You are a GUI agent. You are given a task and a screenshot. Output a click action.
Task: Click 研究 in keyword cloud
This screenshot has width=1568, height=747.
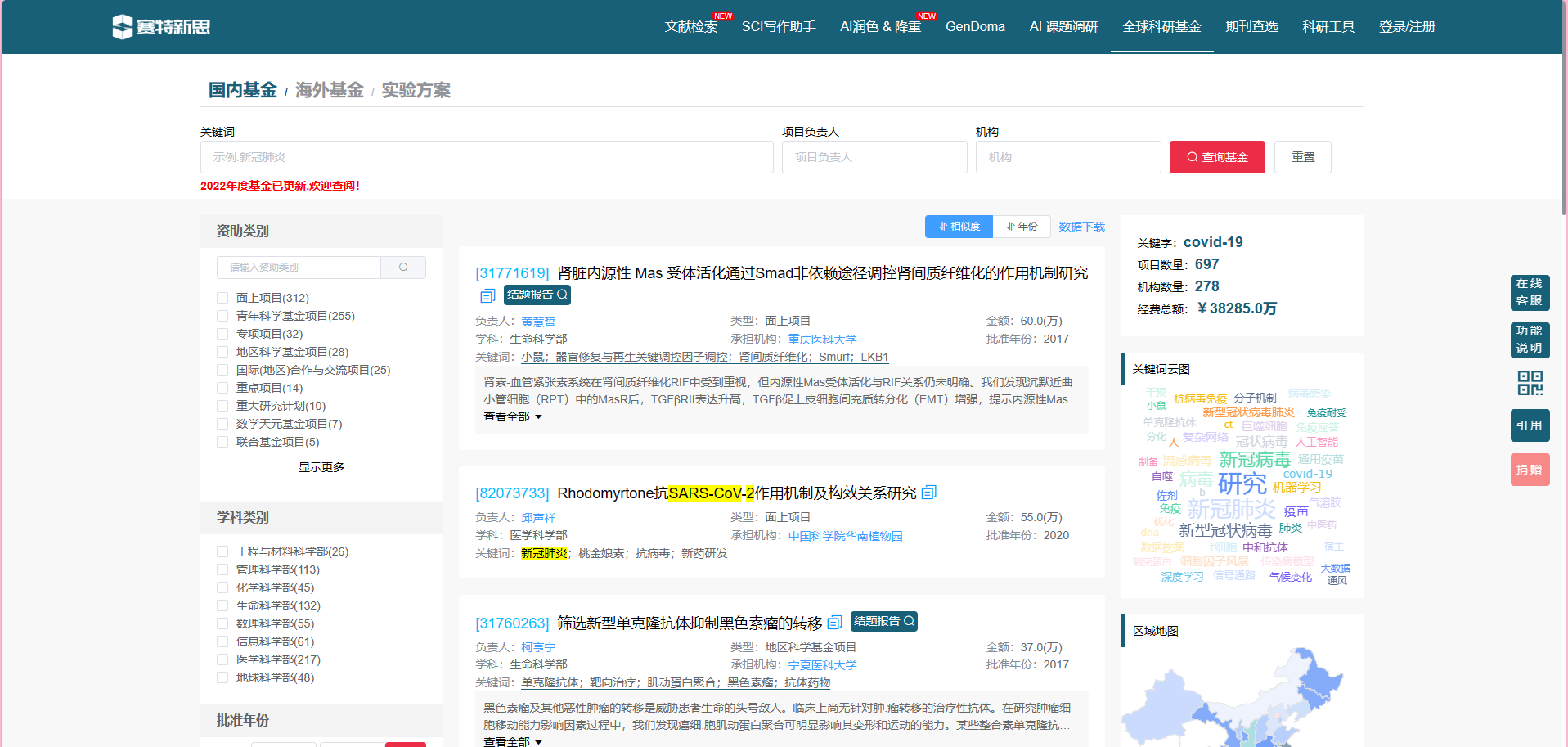[x=1242, y=484]
